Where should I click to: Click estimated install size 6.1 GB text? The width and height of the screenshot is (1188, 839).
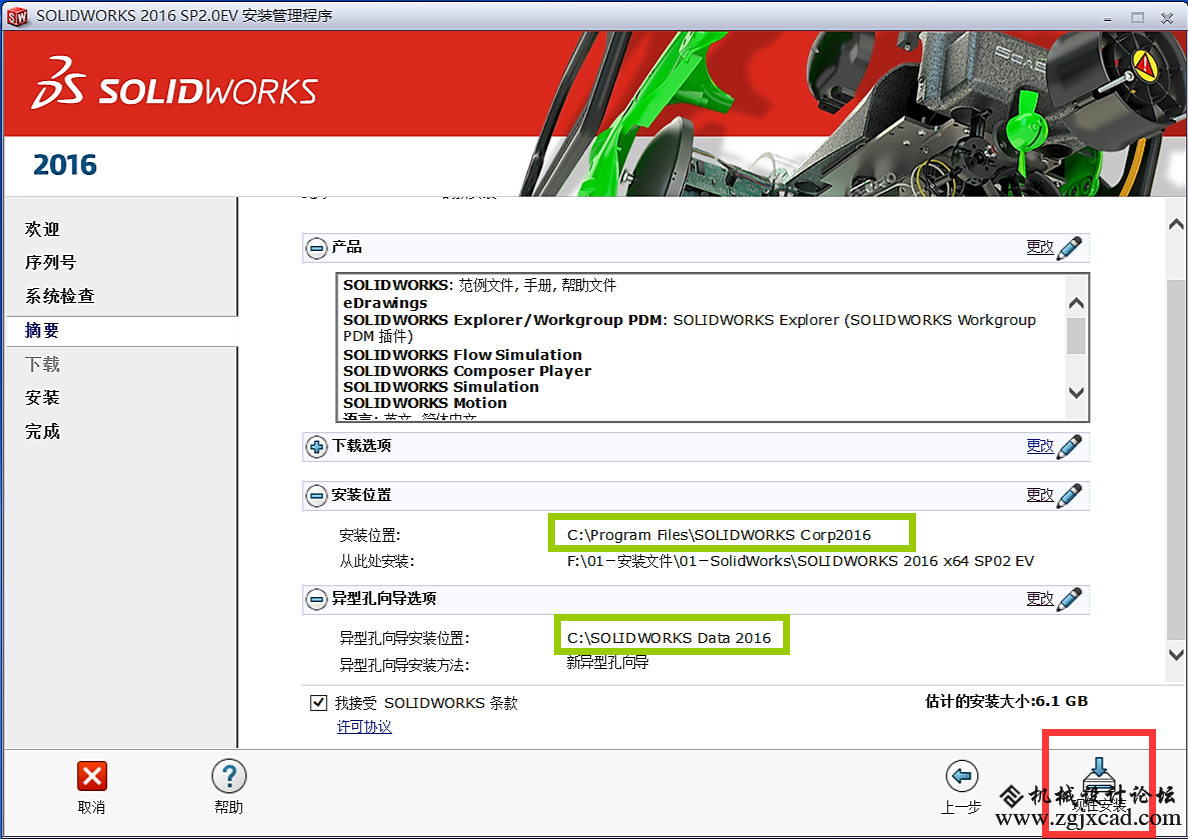(1006, 701)
